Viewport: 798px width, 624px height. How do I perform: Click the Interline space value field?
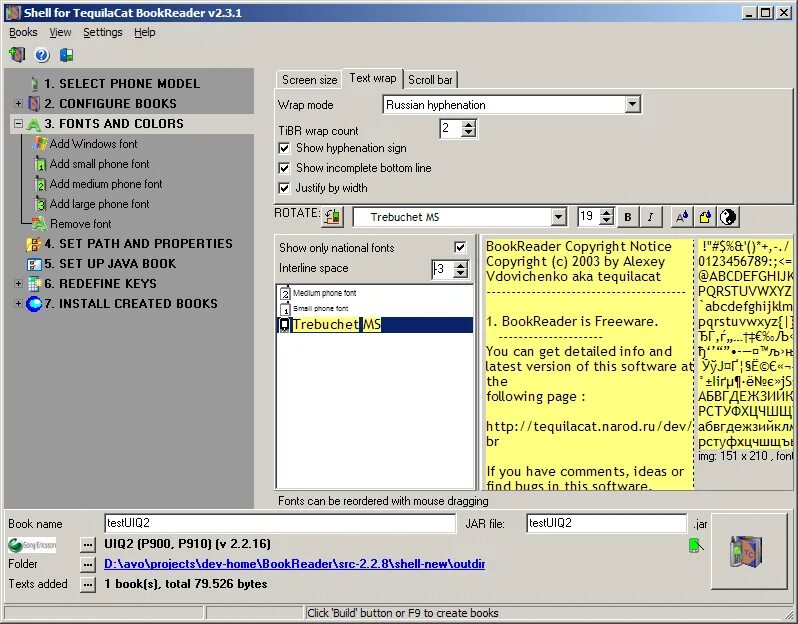tap(442, 269)
